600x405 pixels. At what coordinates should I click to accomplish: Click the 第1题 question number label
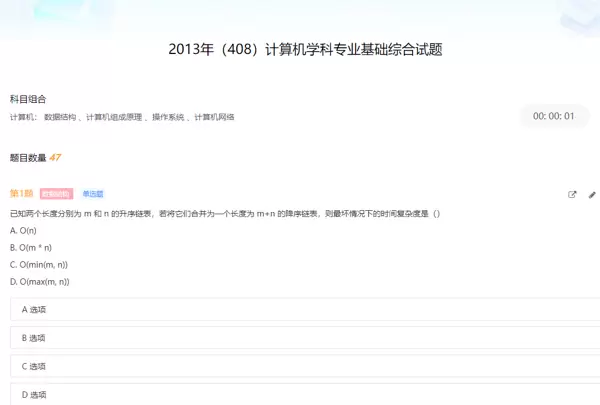pyautogui.click(x=21, y=194)
